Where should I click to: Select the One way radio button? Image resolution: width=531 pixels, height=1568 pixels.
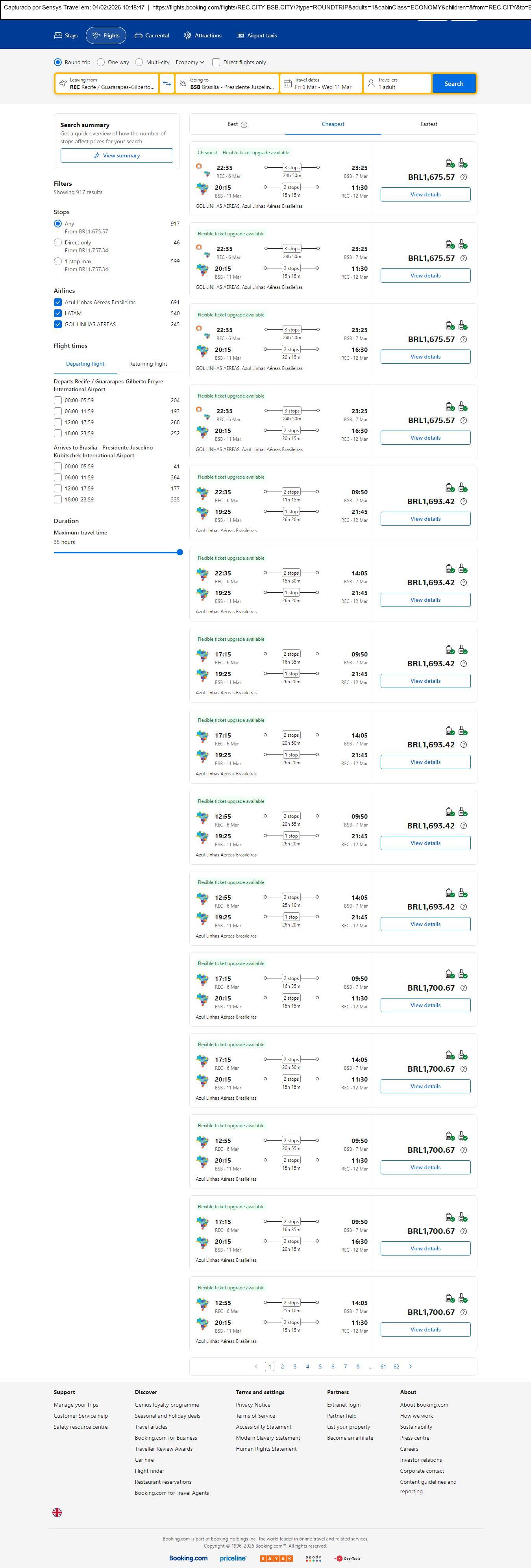point(101,62)
